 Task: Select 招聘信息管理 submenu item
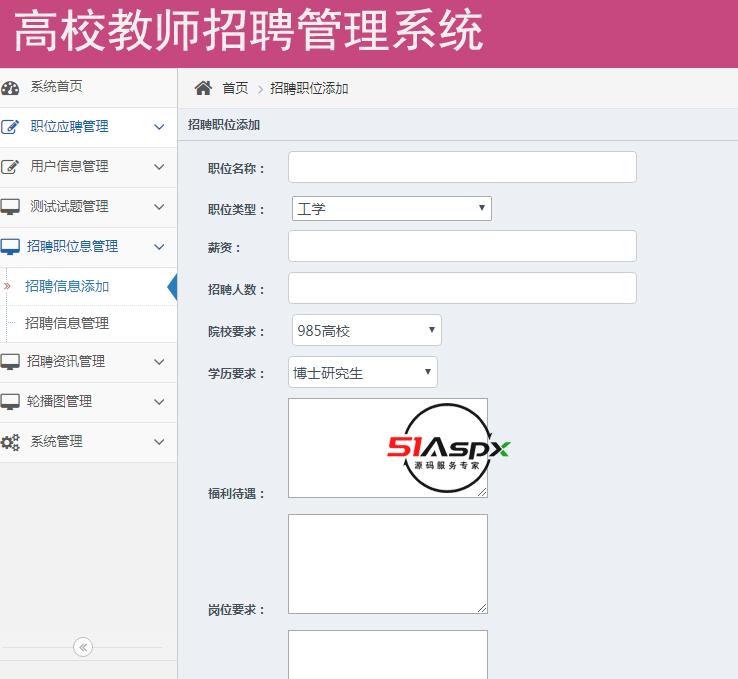[67, 323]
